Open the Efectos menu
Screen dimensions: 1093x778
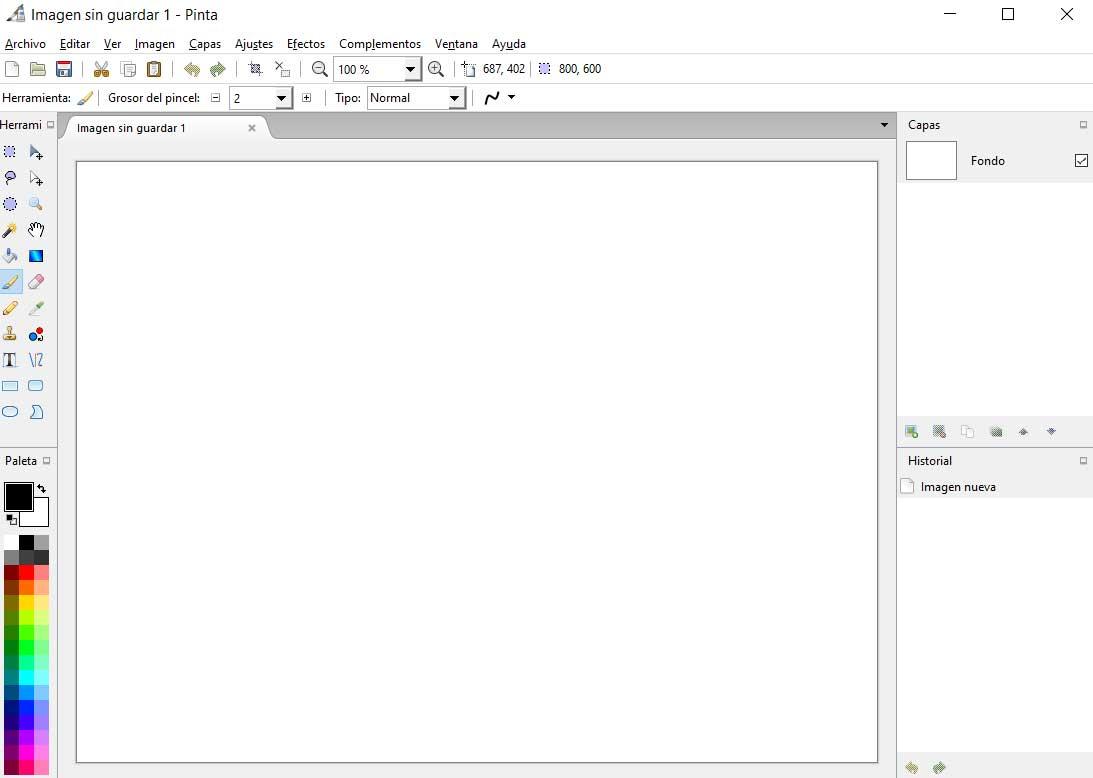(306, 44)
